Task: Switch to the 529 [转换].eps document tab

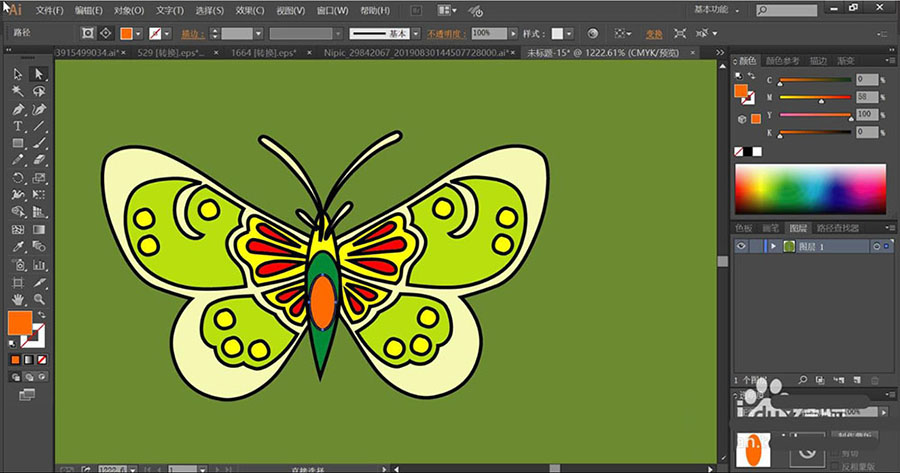Action: [x=173, y=52]
